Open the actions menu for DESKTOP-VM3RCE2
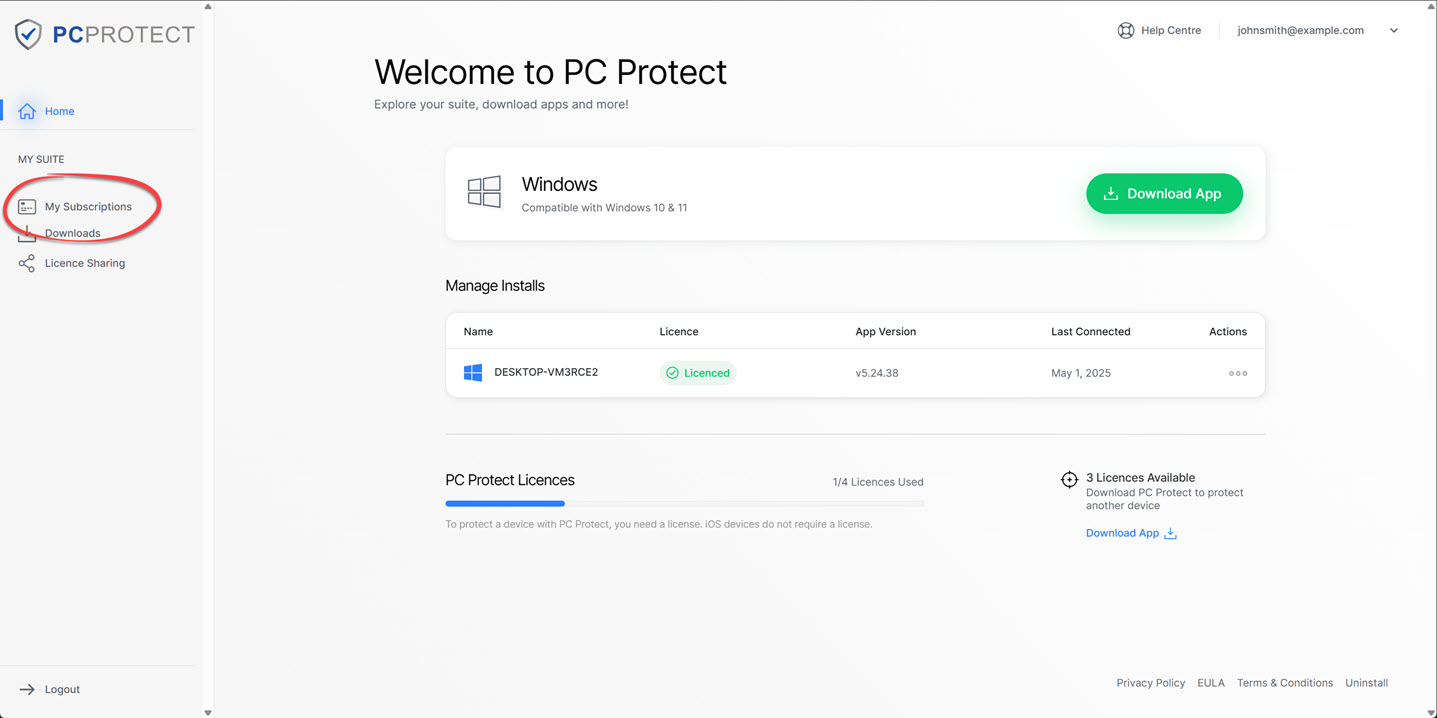This screenshot has width=1437, height=718. pos(1238,374)
